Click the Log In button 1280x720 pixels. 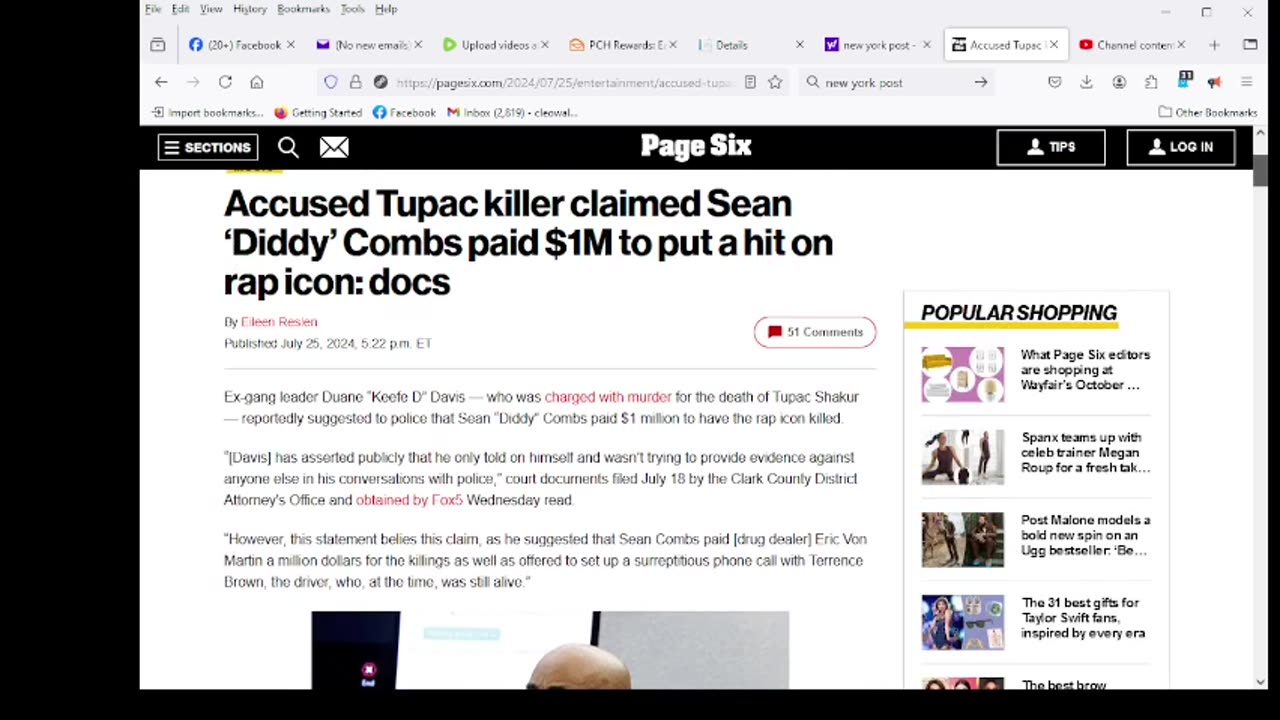tap(1181, 147)
